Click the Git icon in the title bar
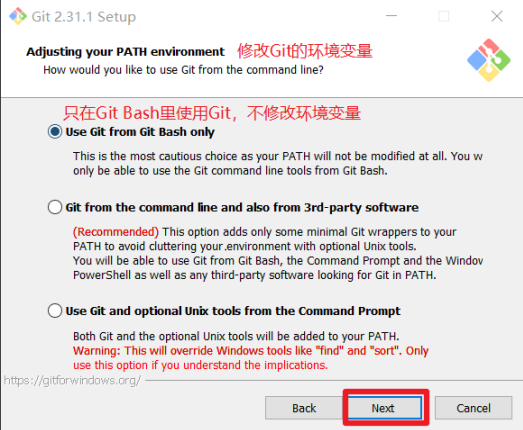 18,16
